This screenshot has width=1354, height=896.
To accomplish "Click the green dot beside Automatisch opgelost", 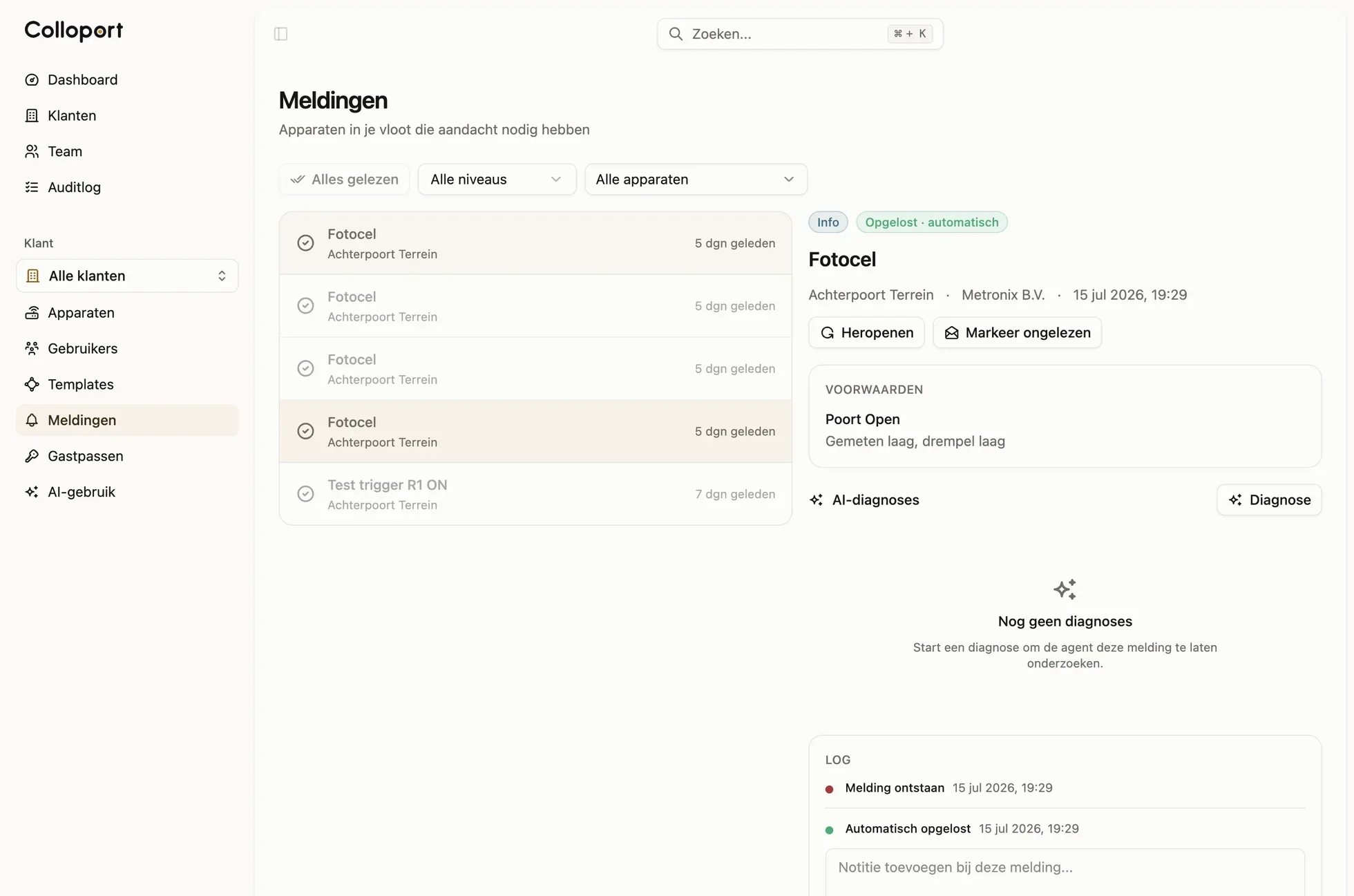I will pyautogui.click(x=829, y=830).
